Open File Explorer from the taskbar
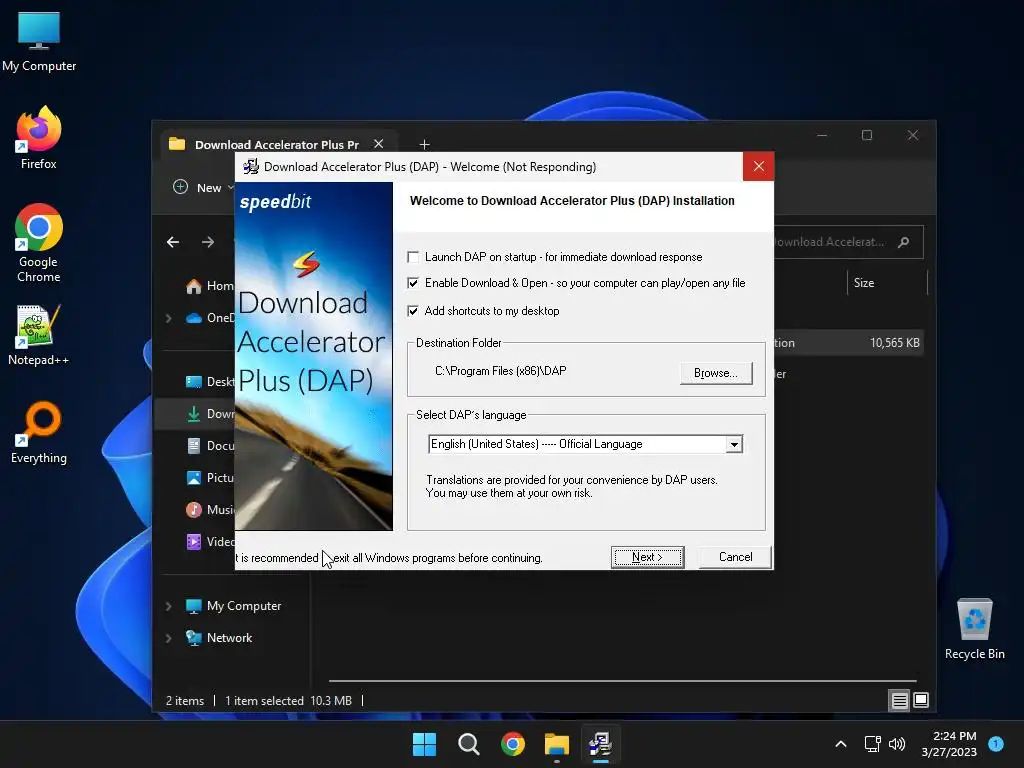 [556, 744]
